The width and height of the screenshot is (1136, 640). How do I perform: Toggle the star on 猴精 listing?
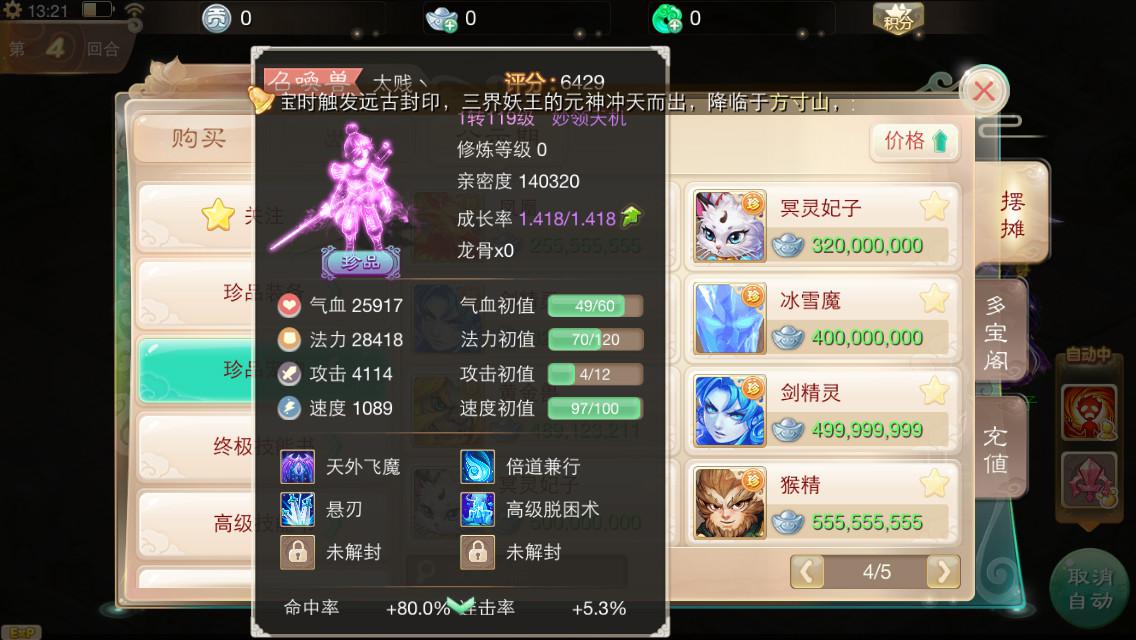point(935,483)
